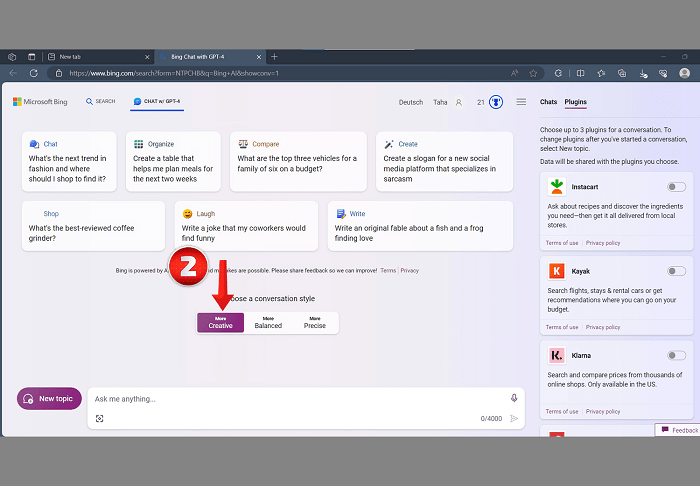Open Klarna Privacy policy link

[603, 411]
